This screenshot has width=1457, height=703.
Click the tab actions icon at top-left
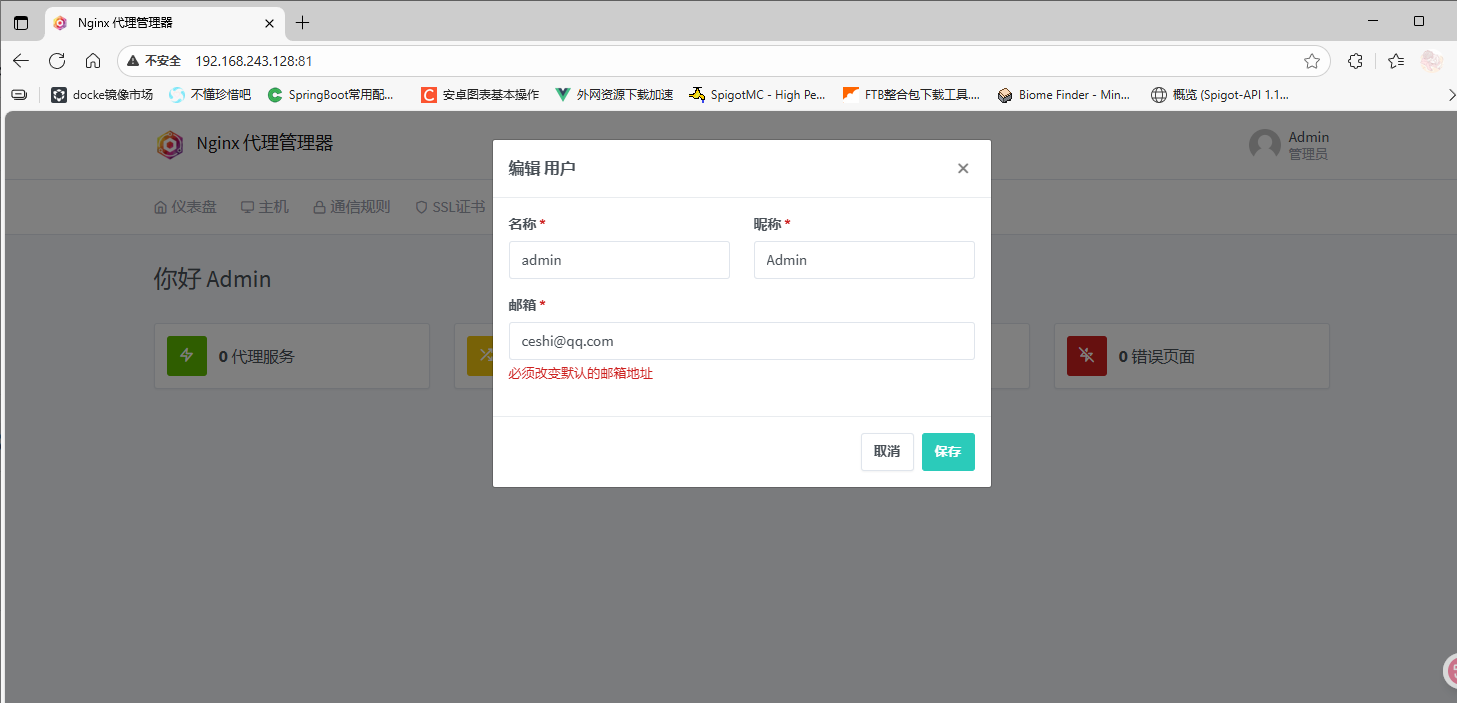21,22
